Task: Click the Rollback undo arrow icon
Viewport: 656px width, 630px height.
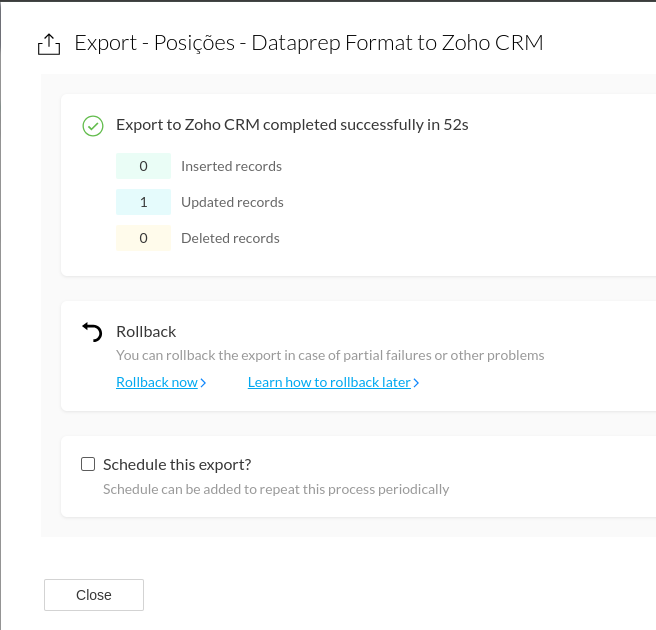Action: tap(92, 332)
